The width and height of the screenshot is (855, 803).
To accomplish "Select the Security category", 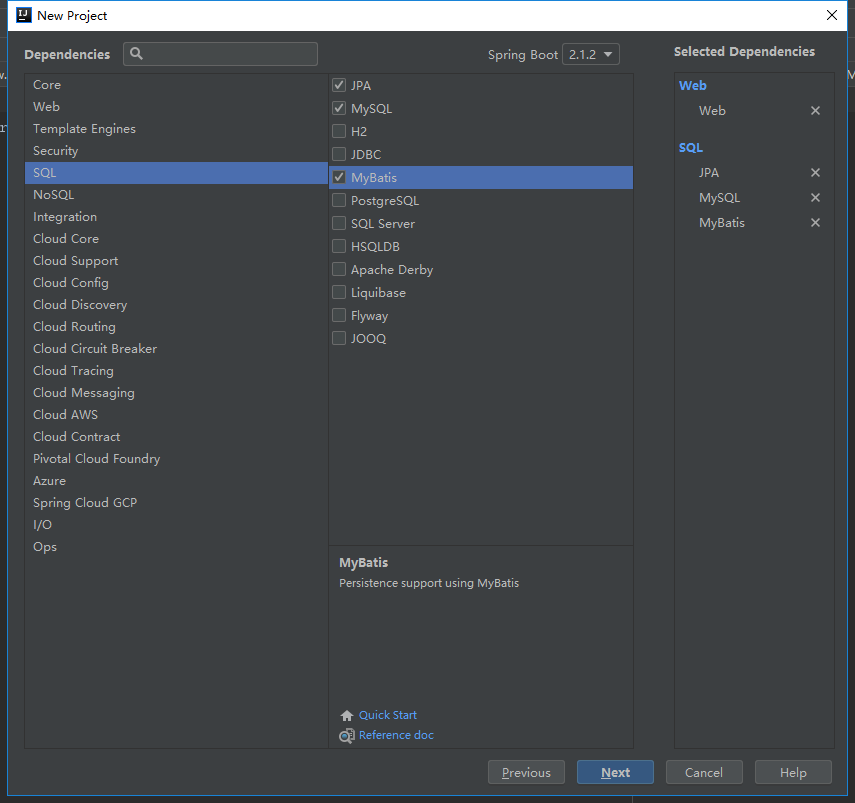I will coord(176,151).
